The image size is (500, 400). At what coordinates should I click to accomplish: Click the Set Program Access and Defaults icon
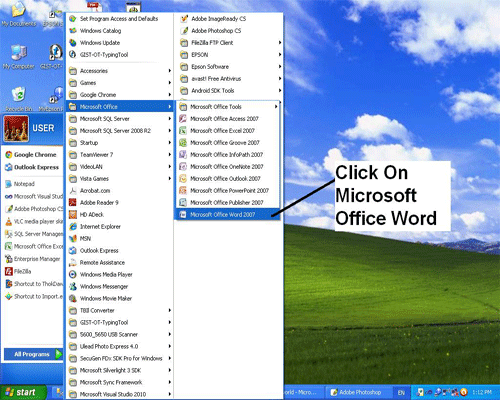pos(73,19)
